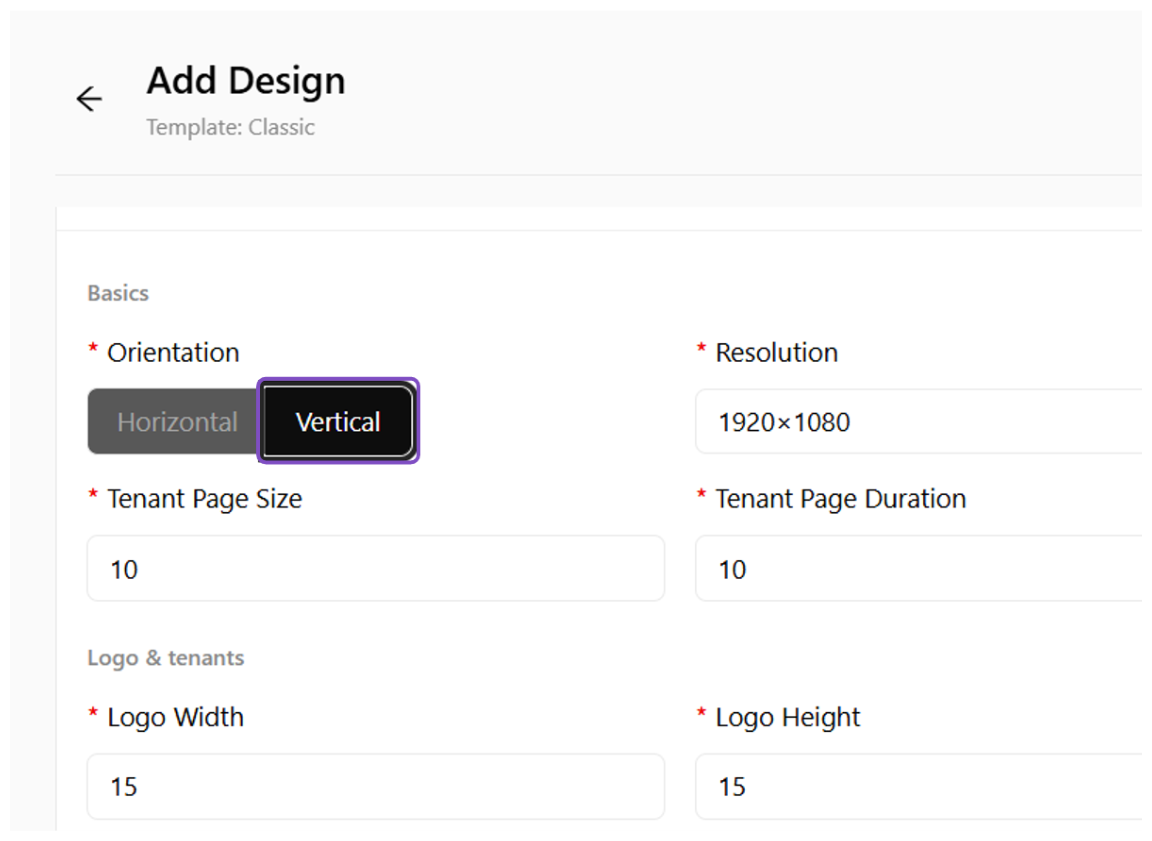
Task: Click the Logo Height label
Action: 788,717
